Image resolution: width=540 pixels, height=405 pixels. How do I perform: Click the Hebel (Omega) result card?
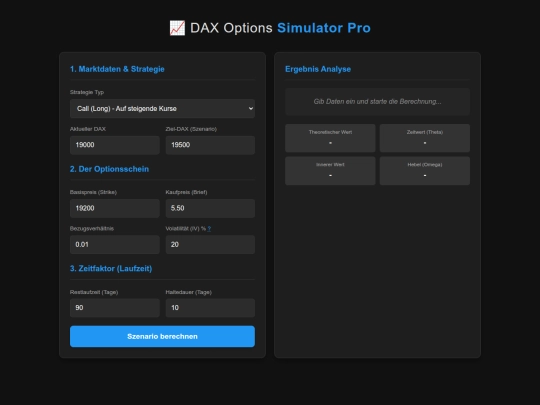pos(425,171)
